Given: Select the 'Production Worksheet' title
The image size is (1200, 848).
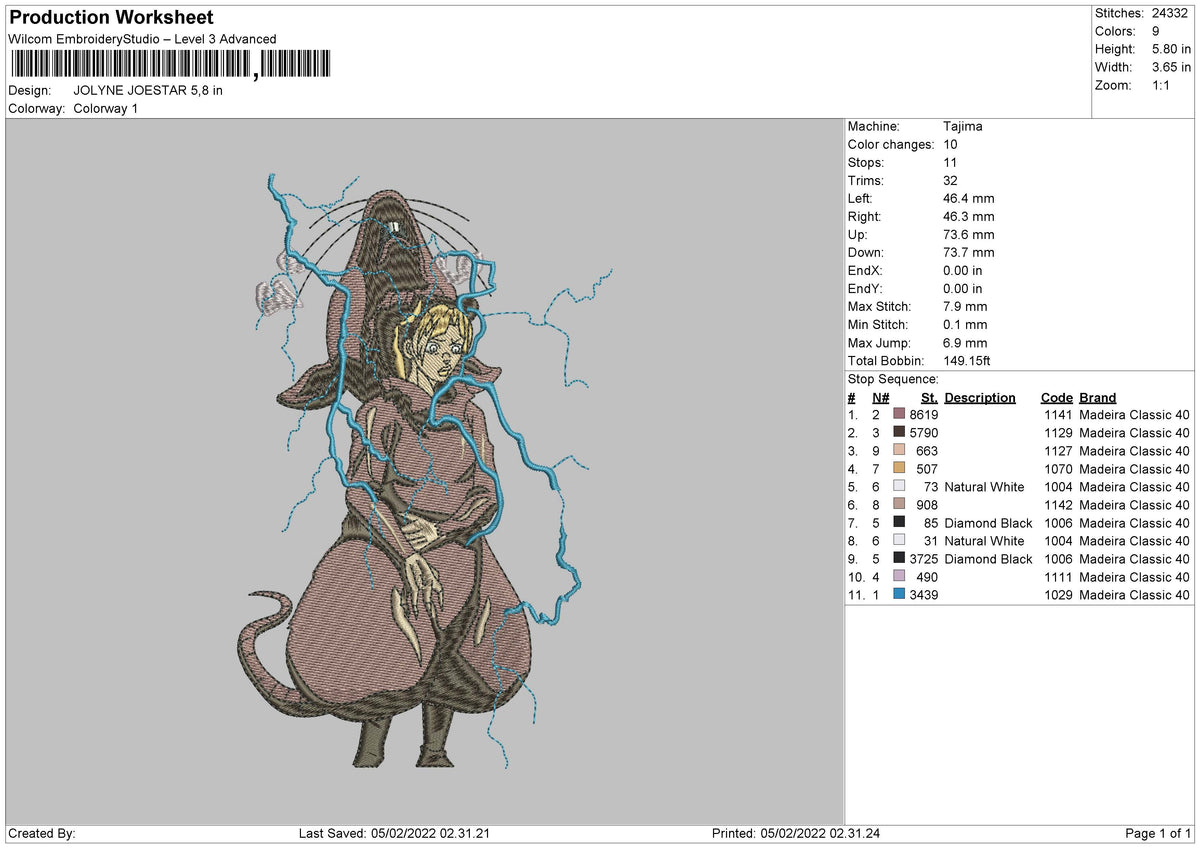Looking at the screenshot, I should click(111, 18).
